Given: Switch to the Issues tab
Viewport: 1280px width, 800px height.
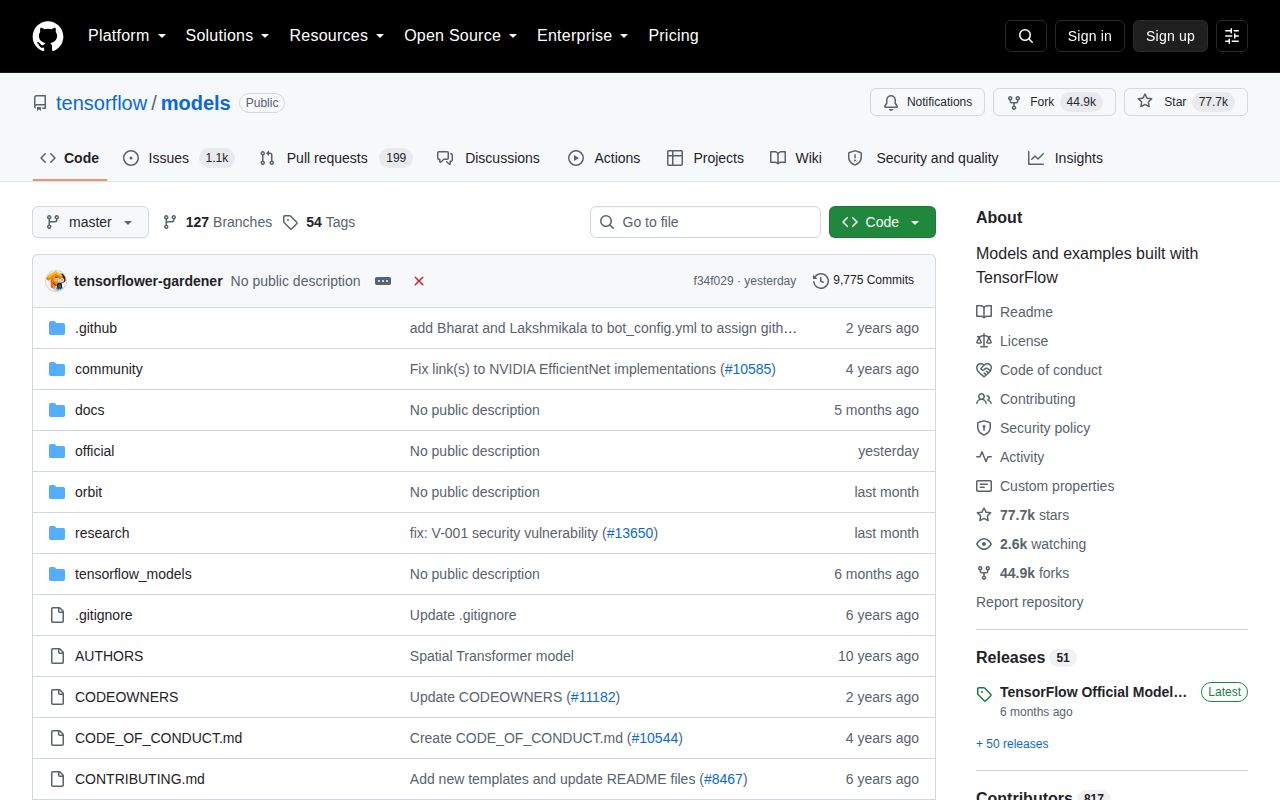Looking at the screenshot, I should (177, 158).
